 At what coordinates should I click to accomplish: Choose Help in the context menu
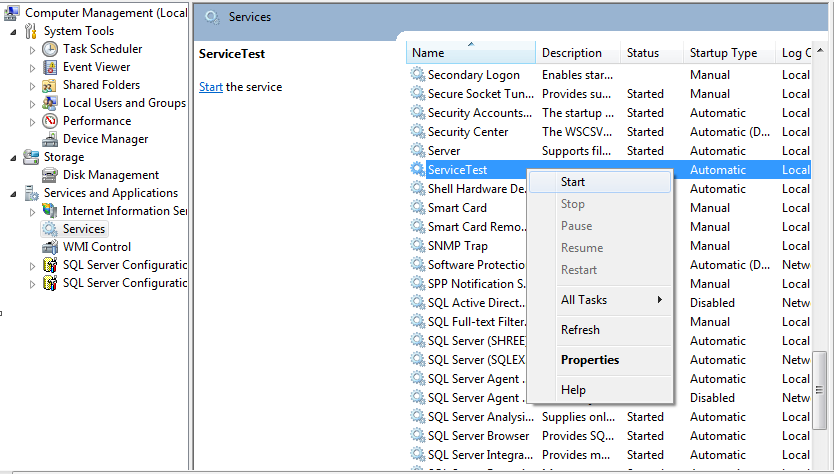coord(600,390)
